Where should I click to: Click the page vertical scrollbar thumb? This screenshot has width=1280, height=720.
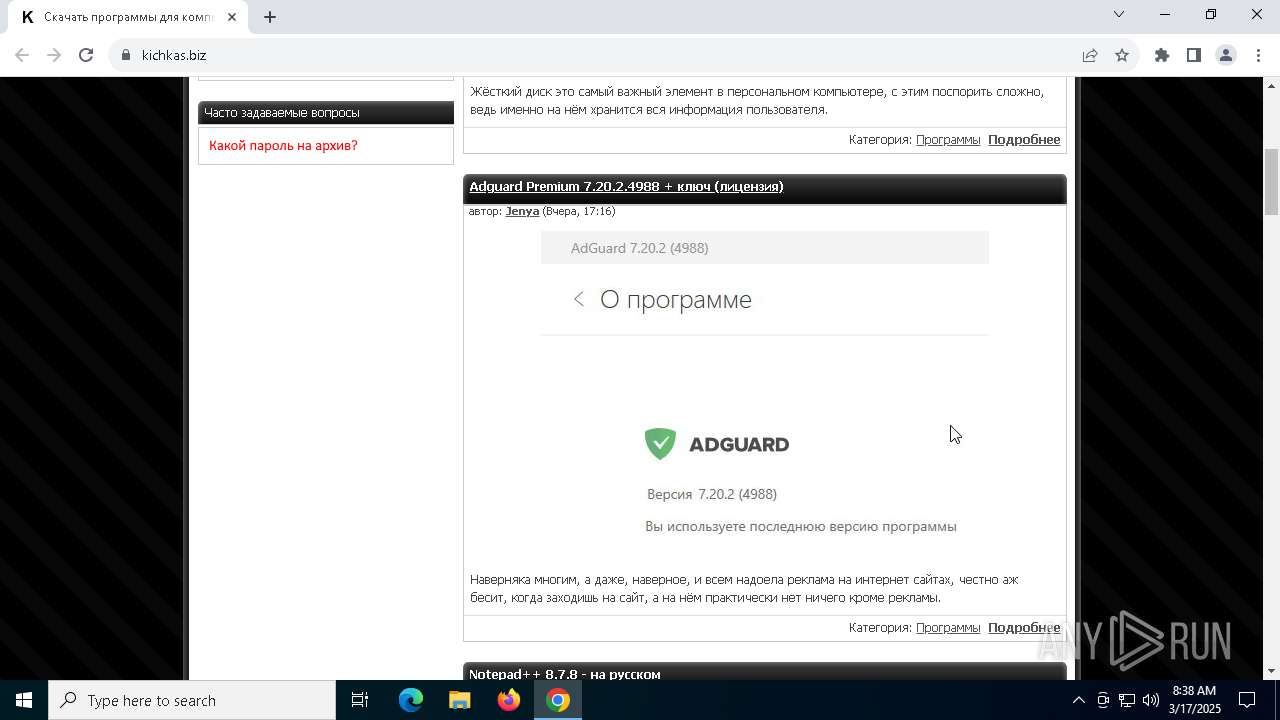click(x=1272, y=181)
